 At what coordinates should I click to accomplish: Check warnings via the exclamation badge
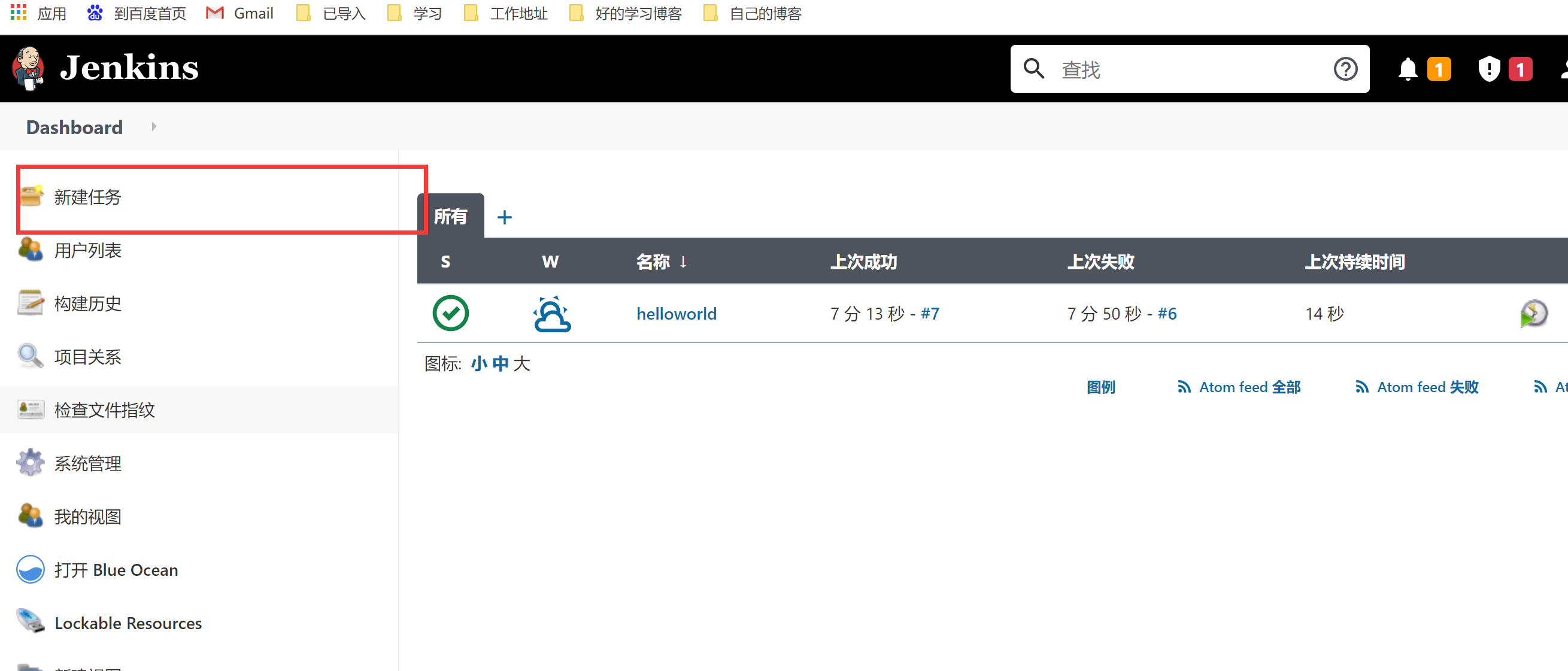pos(1488,69)
